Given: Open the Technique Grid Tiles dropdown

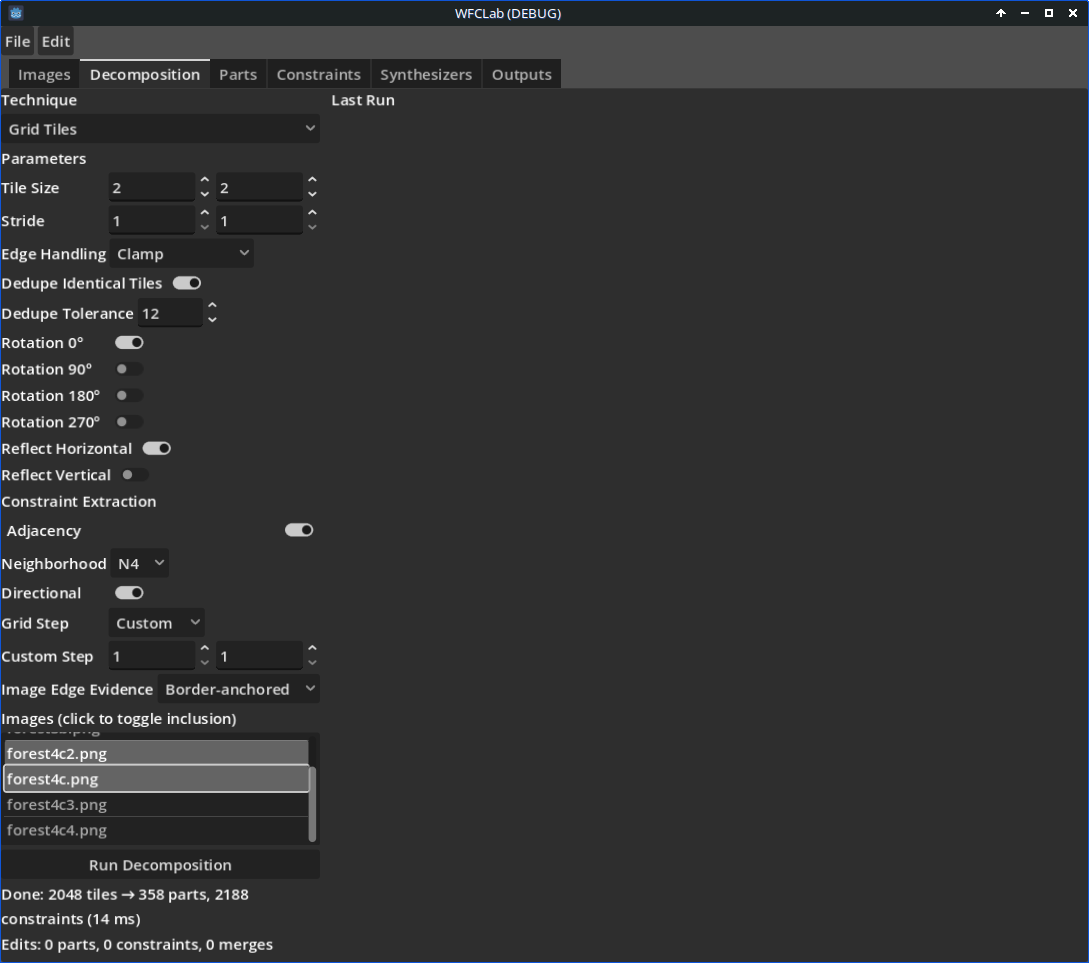Looking at the screenshot, I should coord(160,129).
